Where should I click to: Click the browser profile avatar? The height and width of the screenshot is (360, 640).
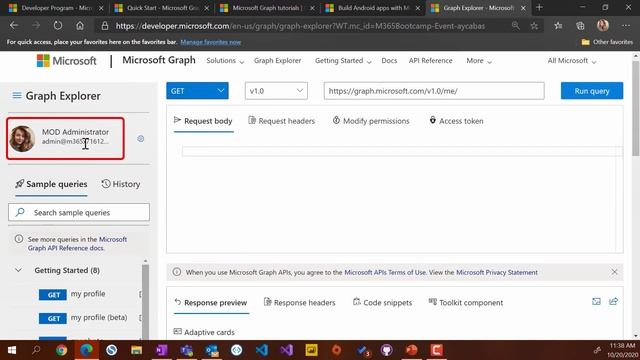[603, 25]
